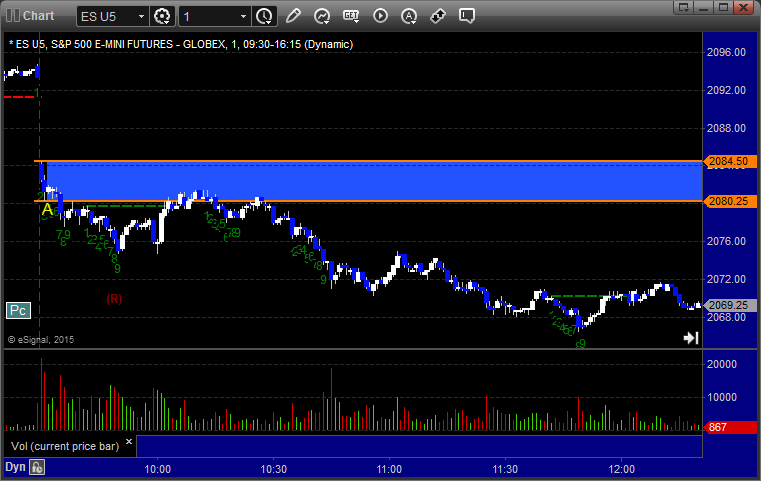
Task: Close the Vol study tab
Action: pos(127,440)
